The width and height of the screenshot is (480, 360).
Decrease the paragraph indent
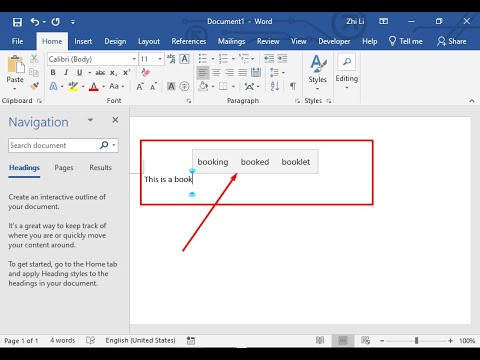[x=269, y=59]
